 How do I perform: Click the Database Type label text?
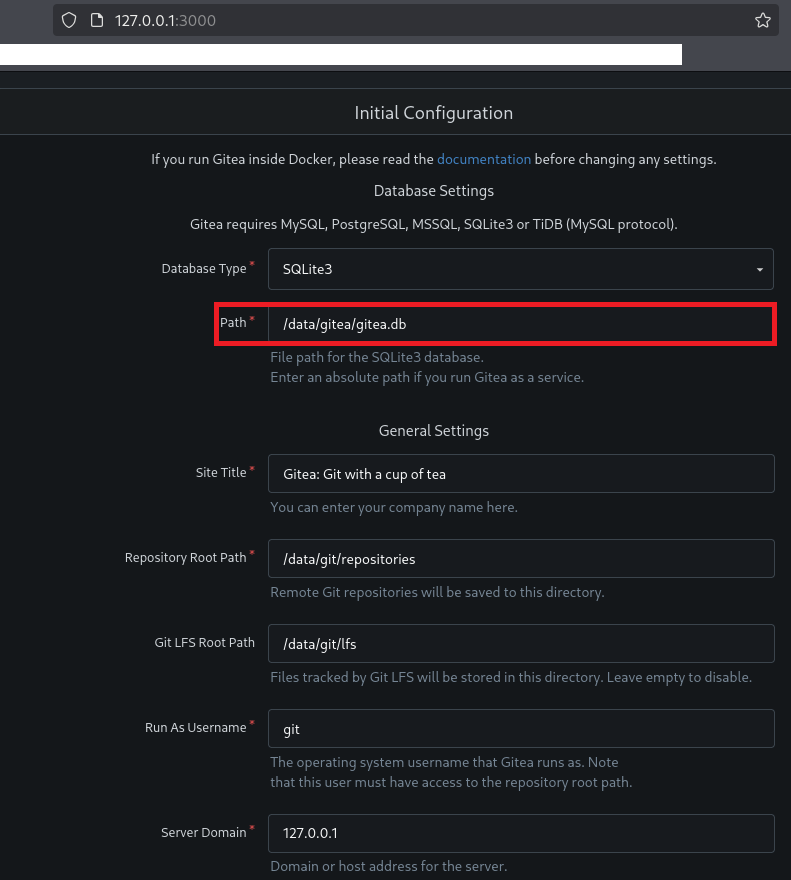[203, 269]
